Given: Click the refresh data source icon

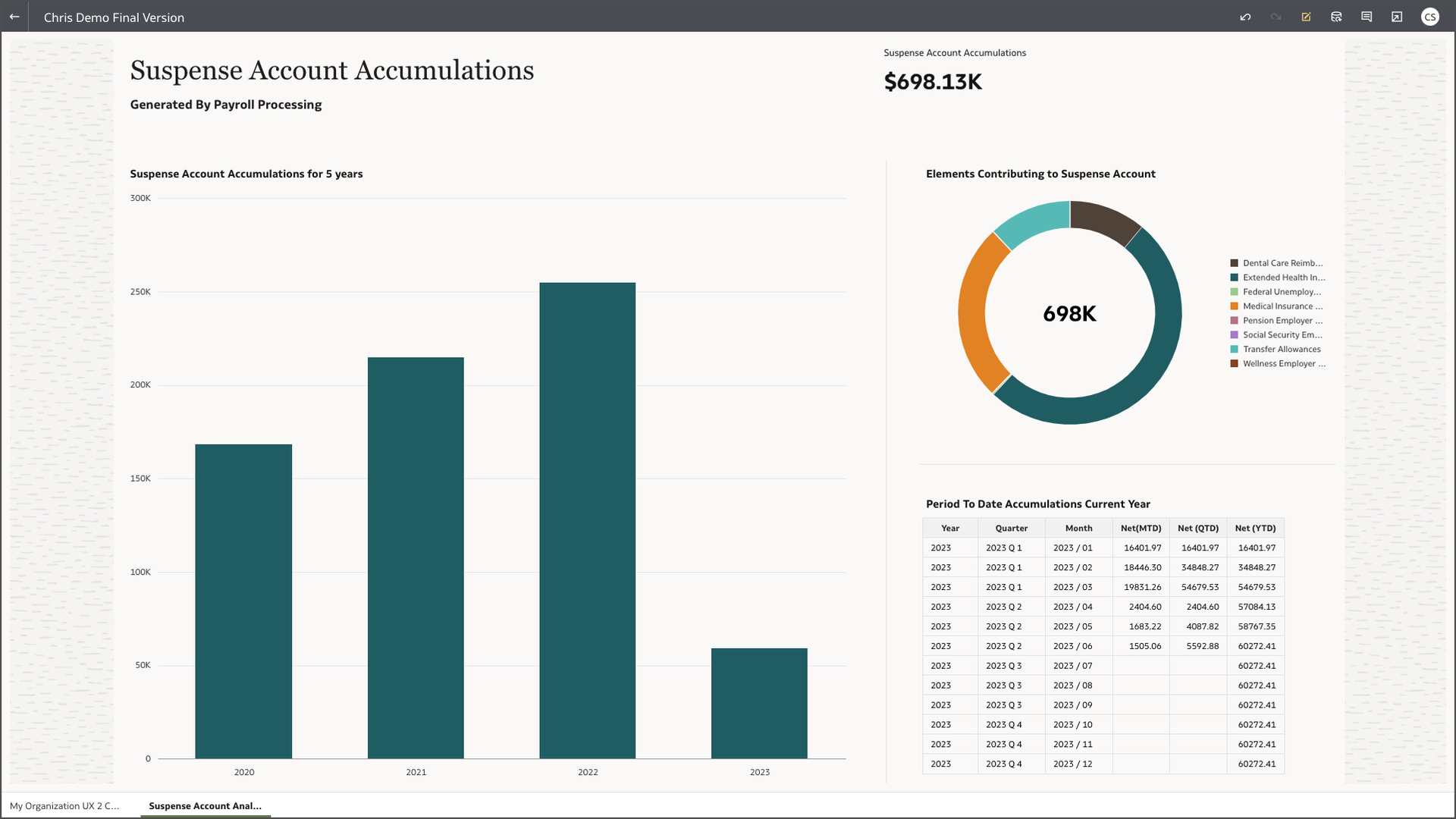Looking at the screenshot, I should pos(1336,16).
